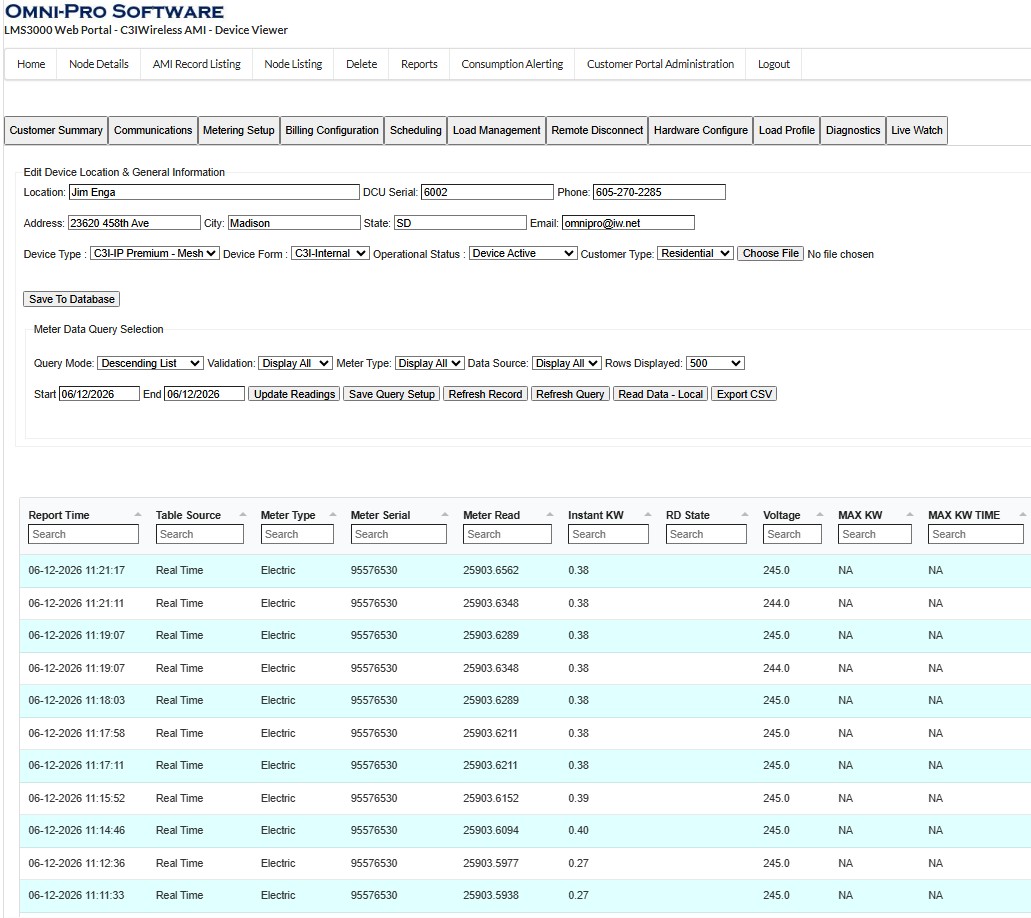Click Report Time search box
Viewport: 1031px width, 918px height.
pyautogui.click(x=84, y=534)
